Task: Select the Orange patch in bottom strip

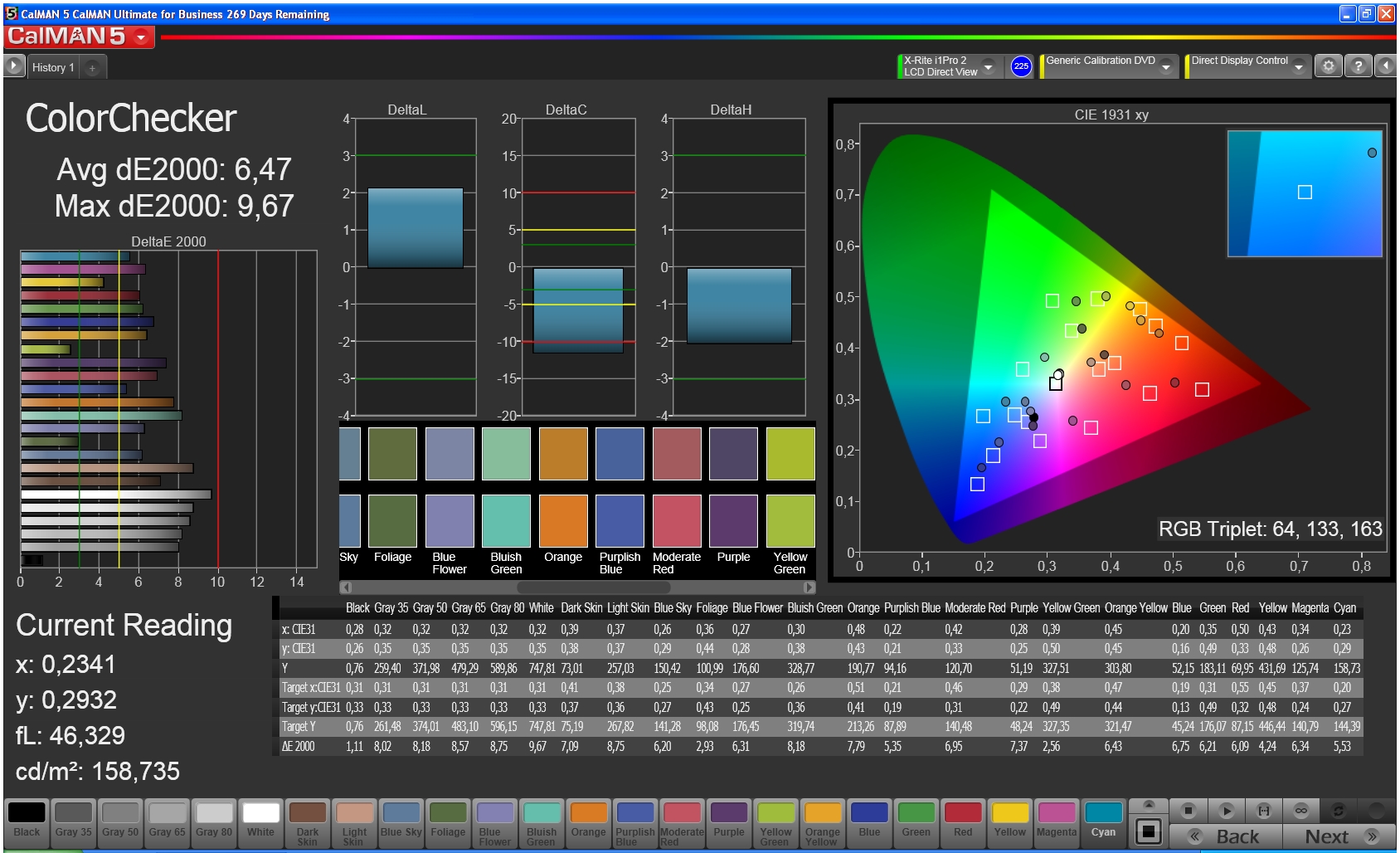Action: point(589,822)
